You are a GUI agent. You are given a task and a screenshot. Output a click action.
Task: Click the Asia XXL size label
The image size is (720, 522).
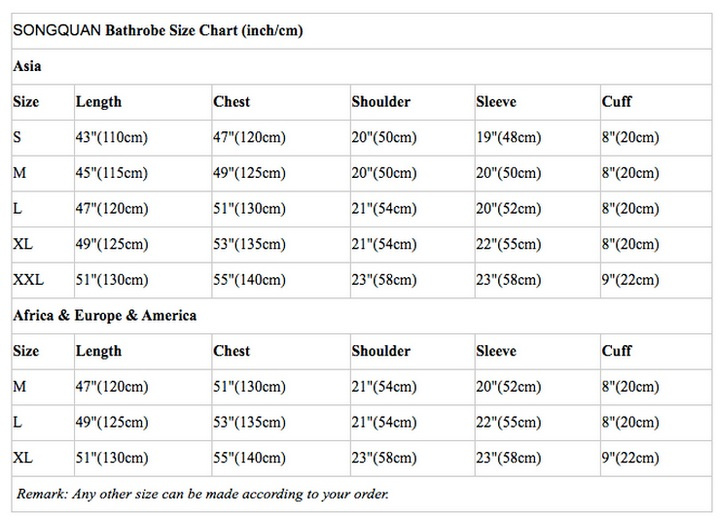[x=28, y=280]
